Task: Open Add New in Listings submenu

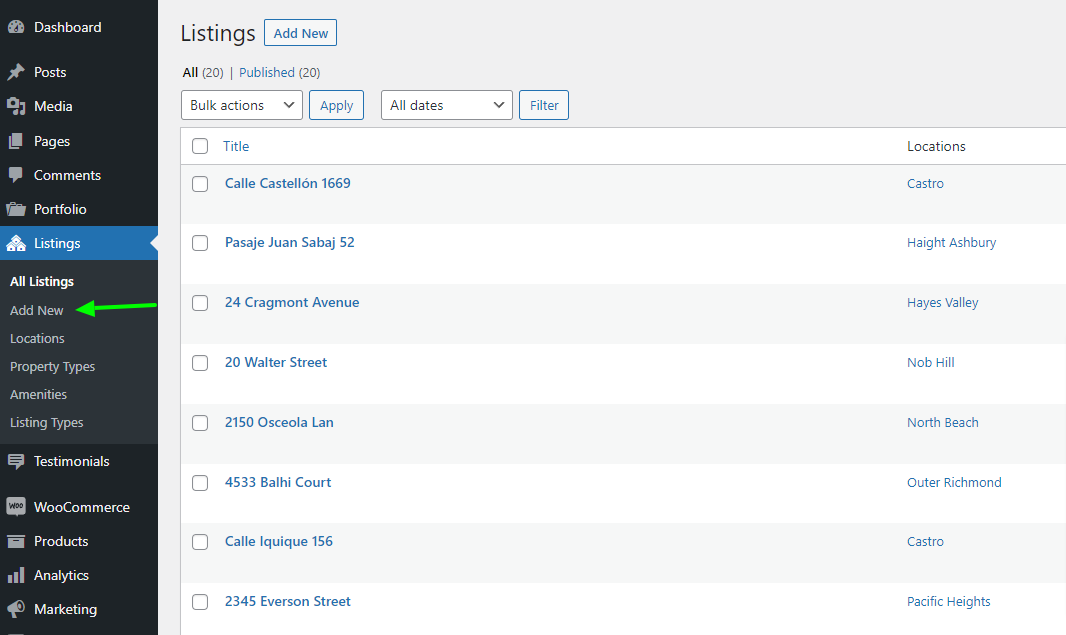Action: 37,310
